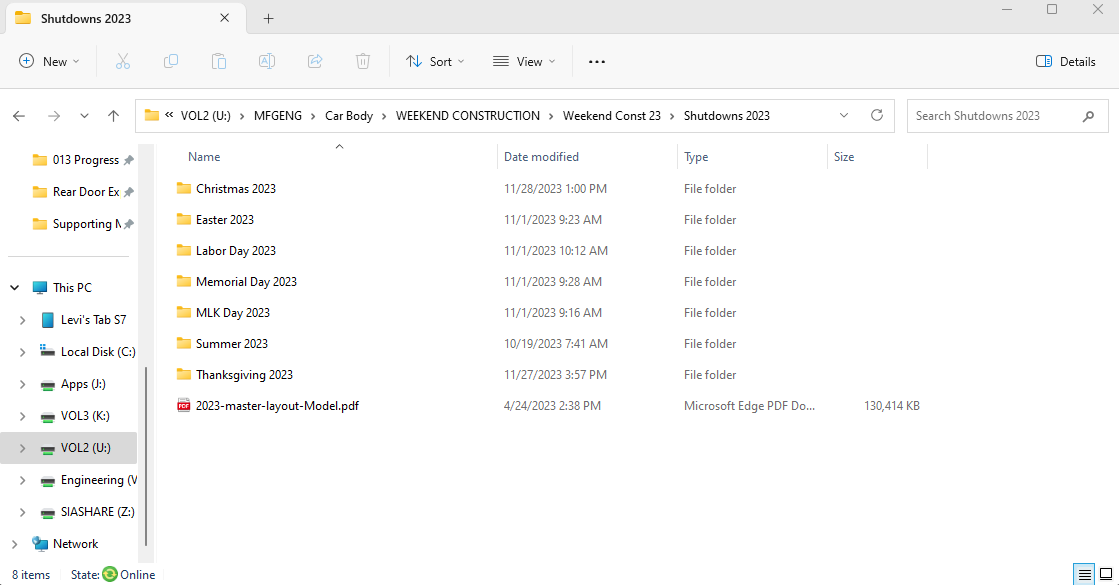This screenshot has width=1119, height=585.
Task: Open the Sort dropdown menu
Action: tap(435, 62)
